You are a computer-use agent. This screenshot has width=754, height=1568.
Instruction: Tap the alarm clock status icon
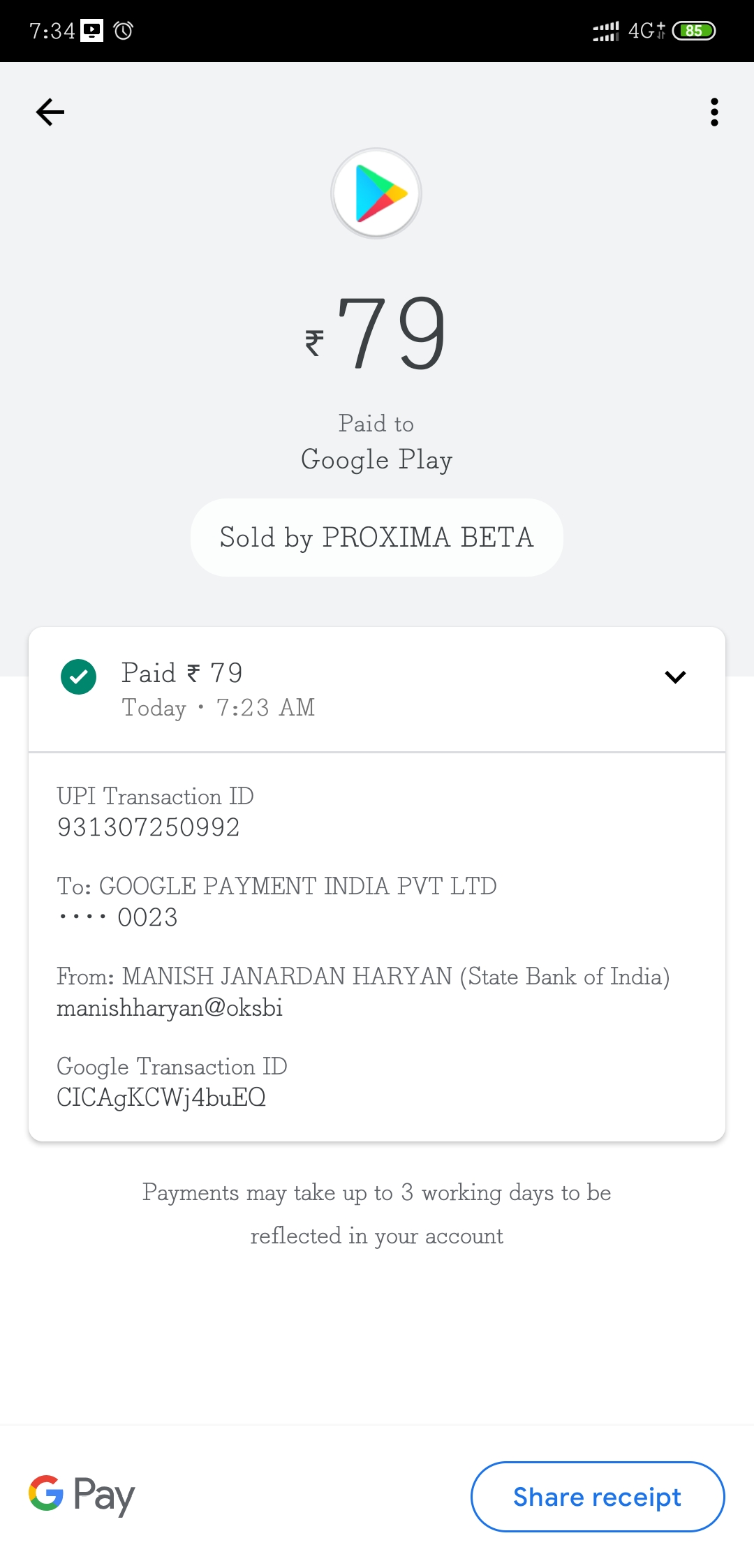124,31
